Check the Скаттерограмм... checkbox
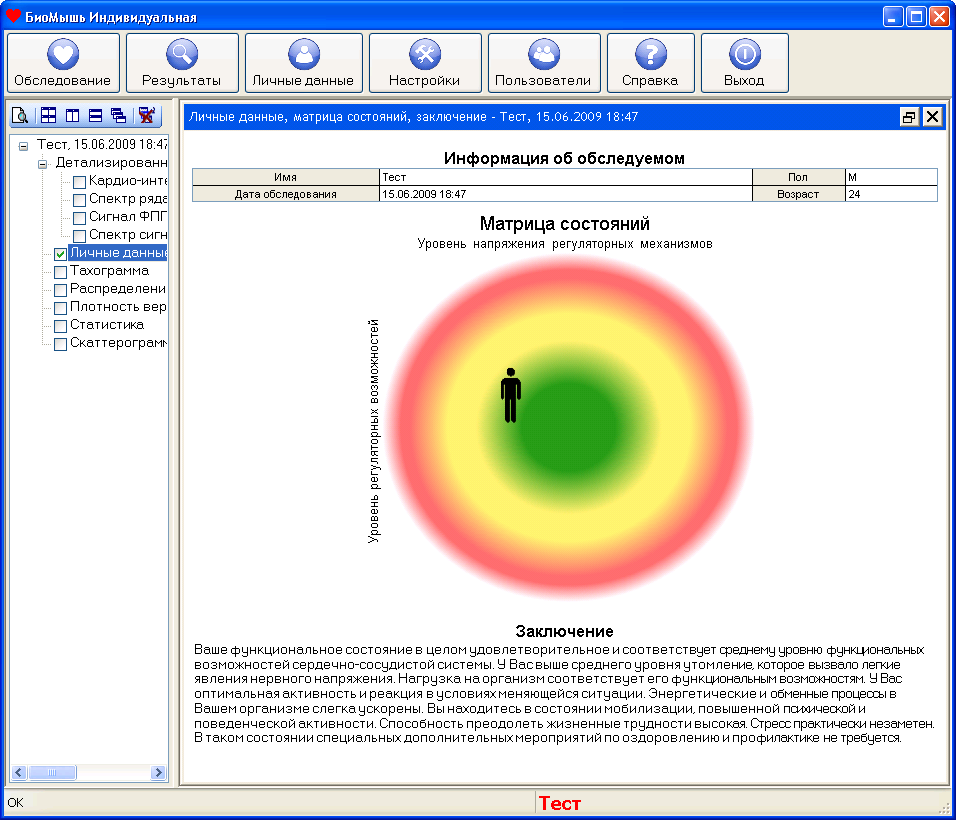Screen dimensions: 956x820 pyautogui.click(x=60, y=344)
